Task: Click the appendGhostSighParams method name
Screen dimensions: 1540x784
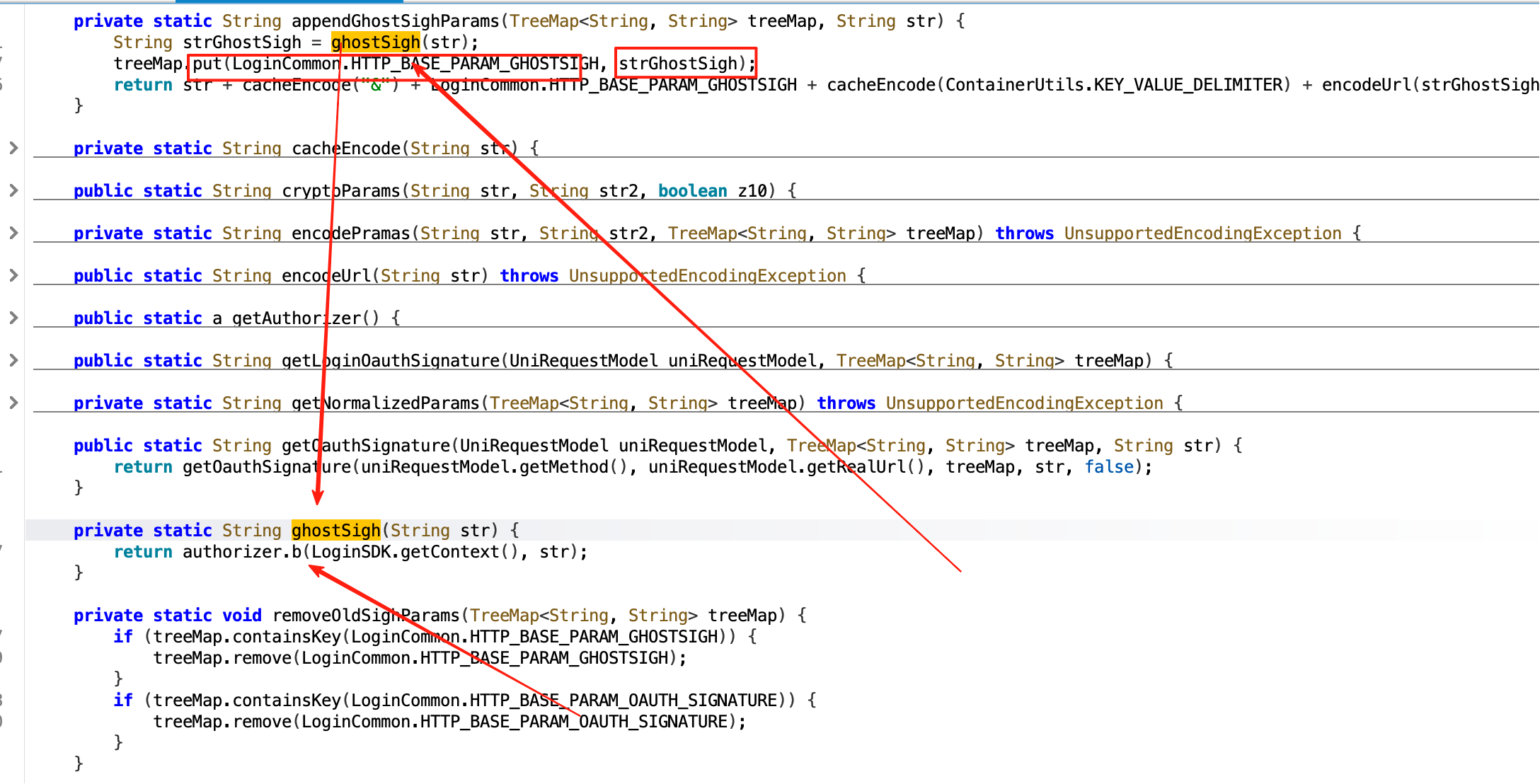Action: tap(396, 21)
